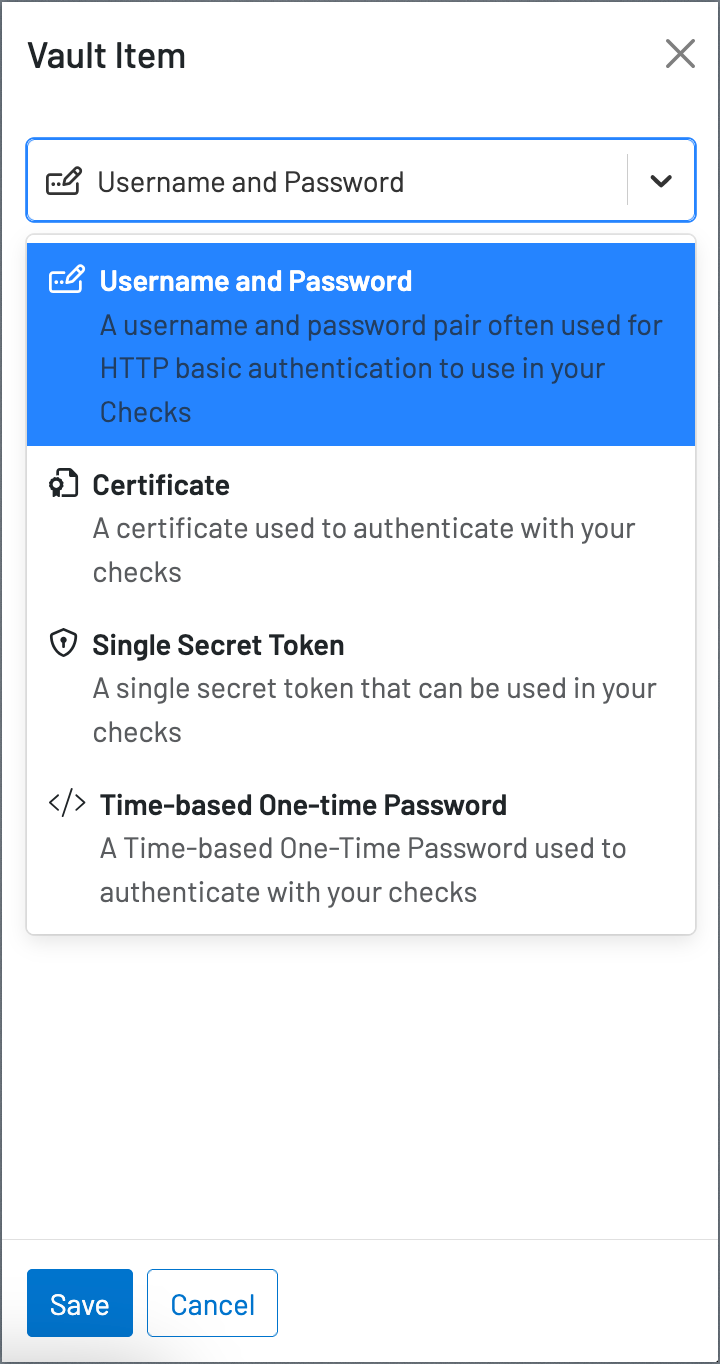Viewport: 720px width, 1364px height.
Task: Collapse the list using the chevron arrow
Action: tap(660, 181)
